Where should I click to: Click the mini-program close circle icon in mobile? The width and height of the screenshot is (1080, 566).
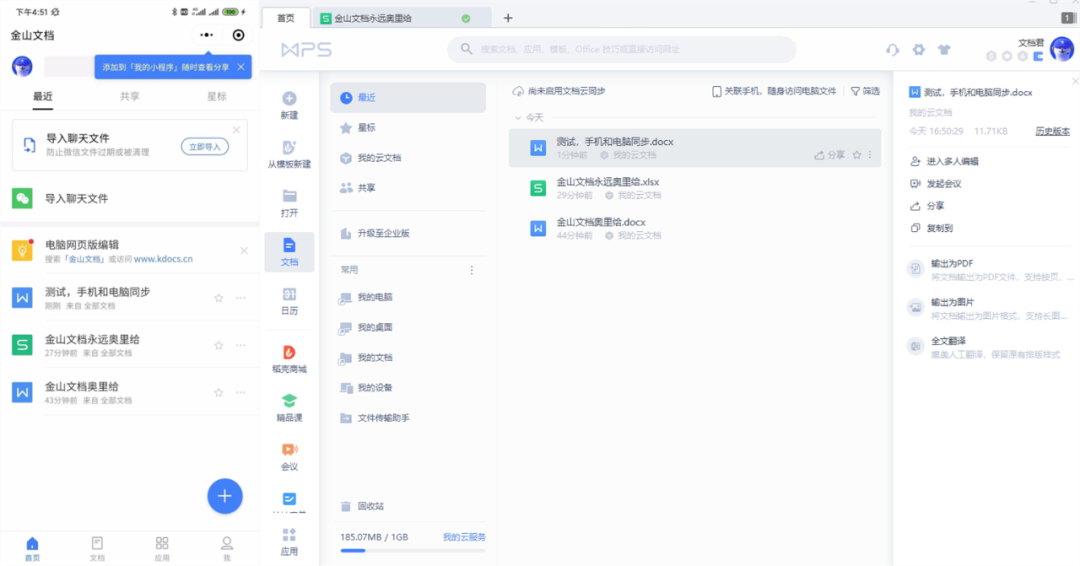238,35
